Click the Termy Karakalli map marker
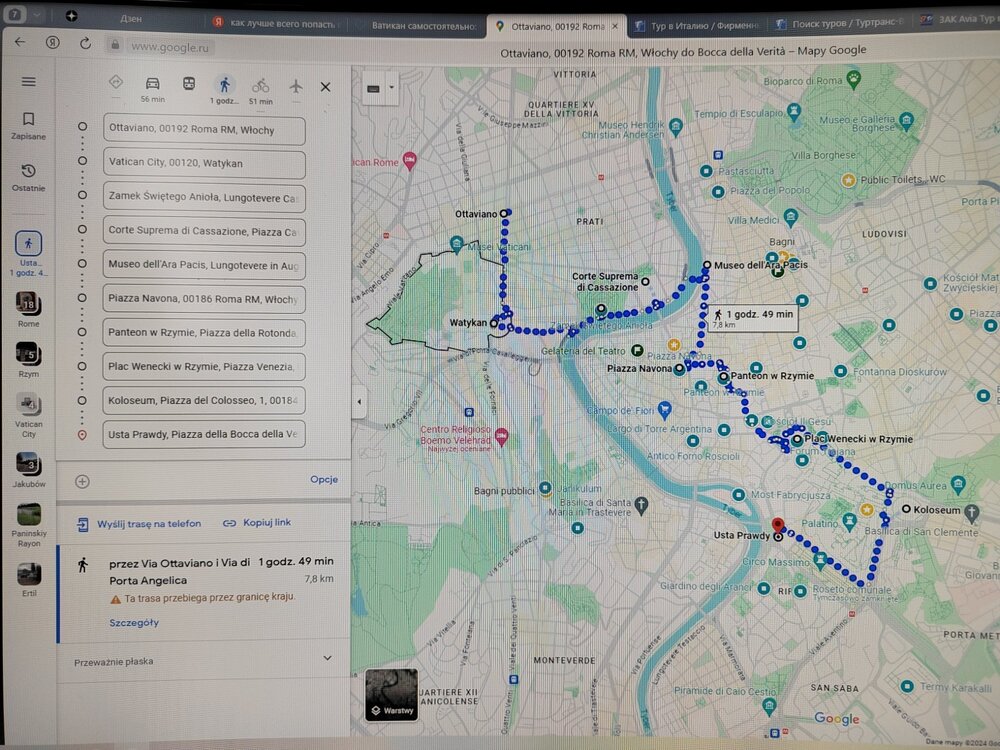 (907, 687)
